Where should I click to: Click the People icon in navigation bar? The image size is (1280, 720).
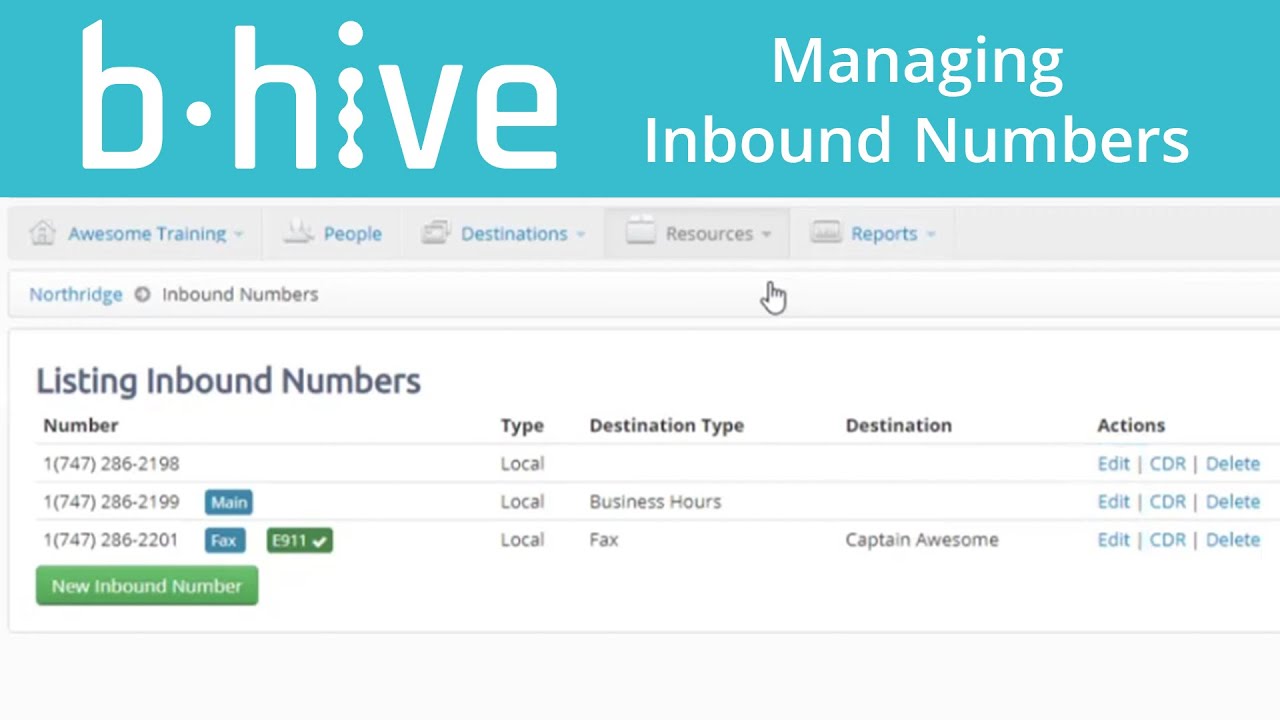[x=297, y=233]
